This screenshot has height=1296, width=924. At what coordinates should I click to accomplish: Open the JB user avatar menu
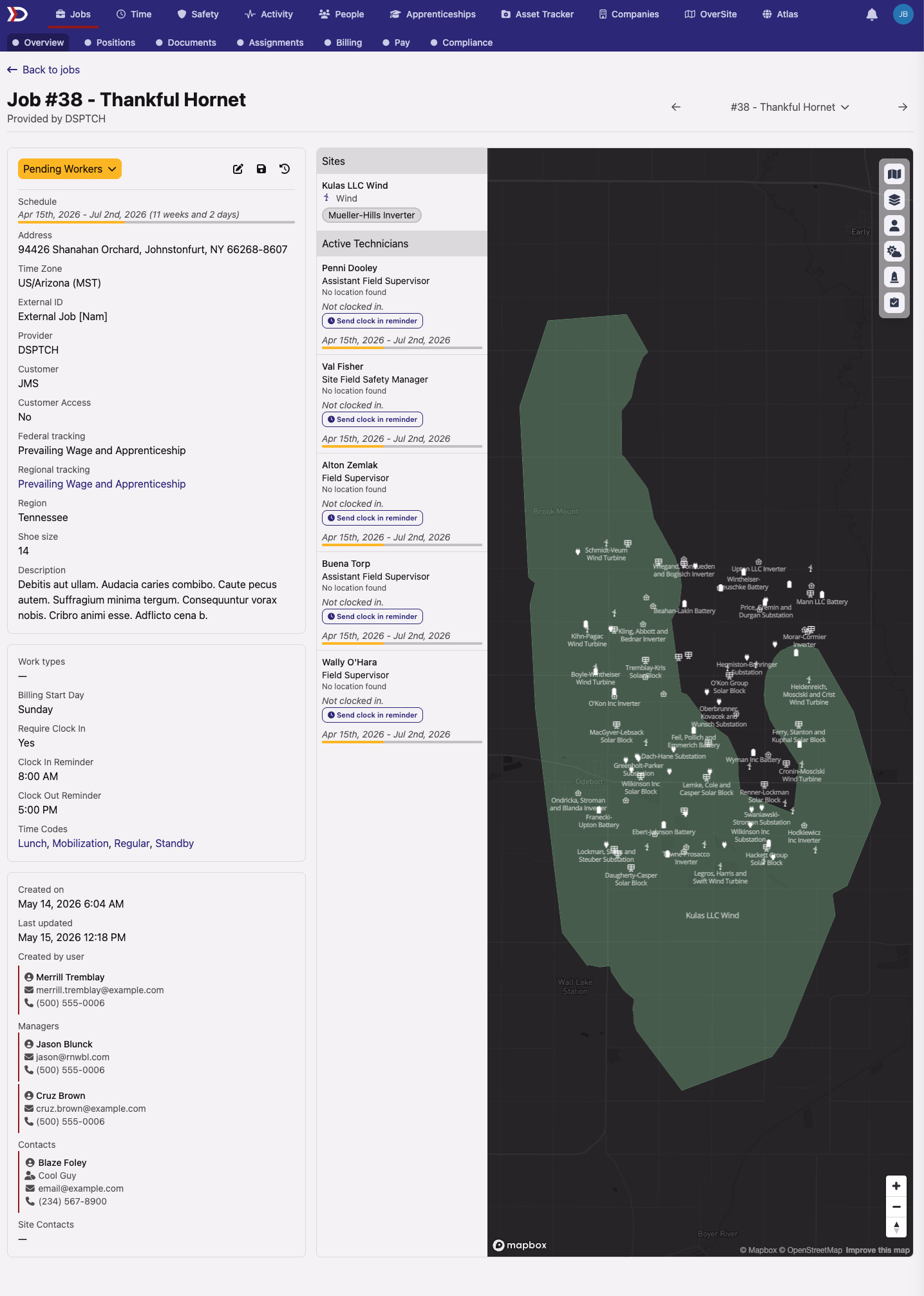tap(903, 14)
